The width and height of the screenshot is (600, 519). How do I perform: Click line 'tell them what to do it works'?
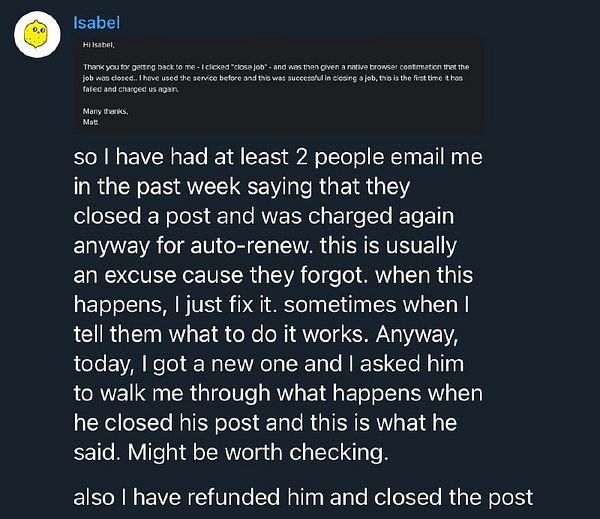pos(266,334)
